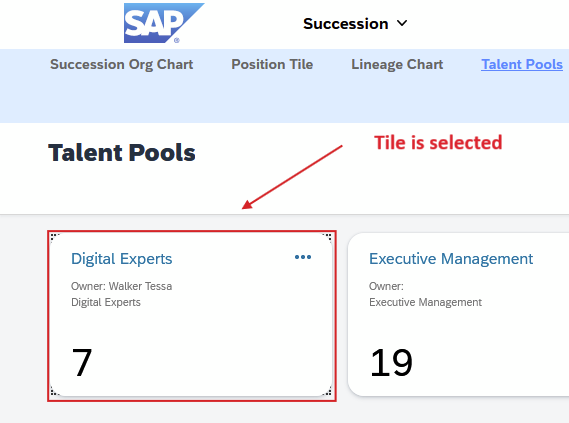Expand the chevron next to Succession
Viewport: 569px width, 423px height.
pos(402,24)
